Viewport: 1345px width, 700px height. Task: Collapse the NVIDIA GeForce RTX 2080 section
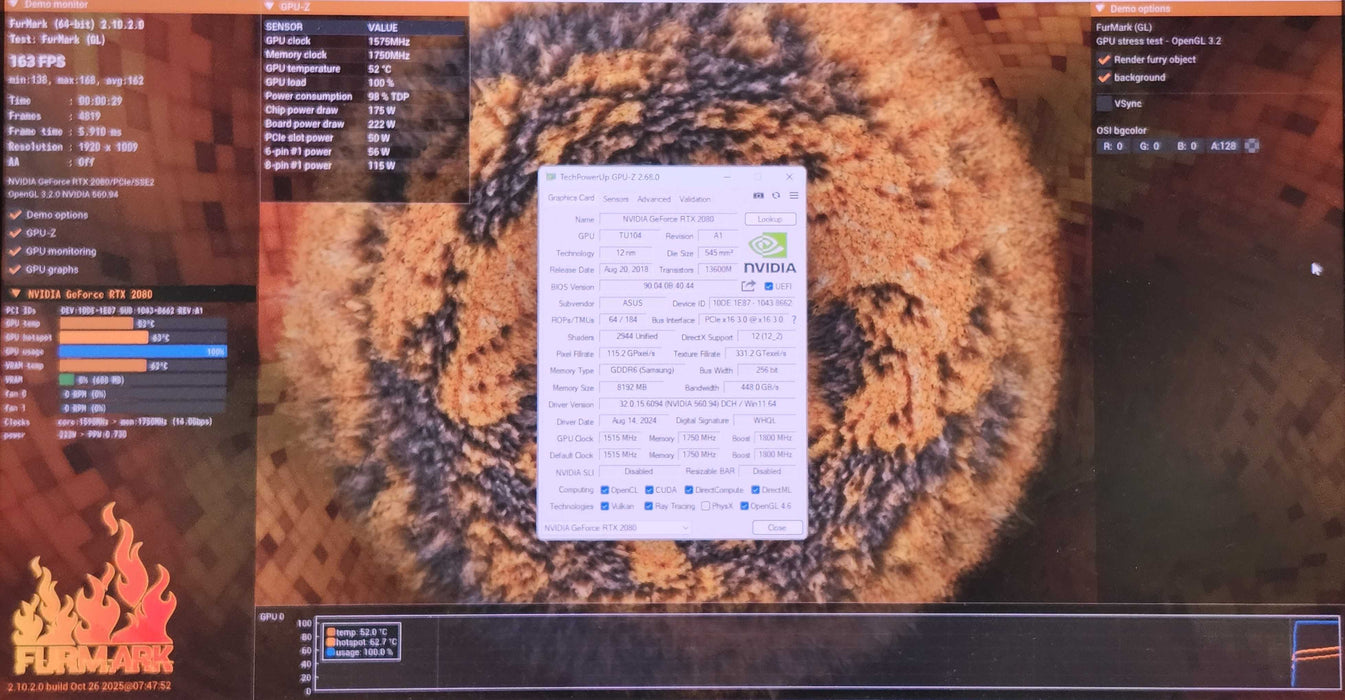[15, 294]
